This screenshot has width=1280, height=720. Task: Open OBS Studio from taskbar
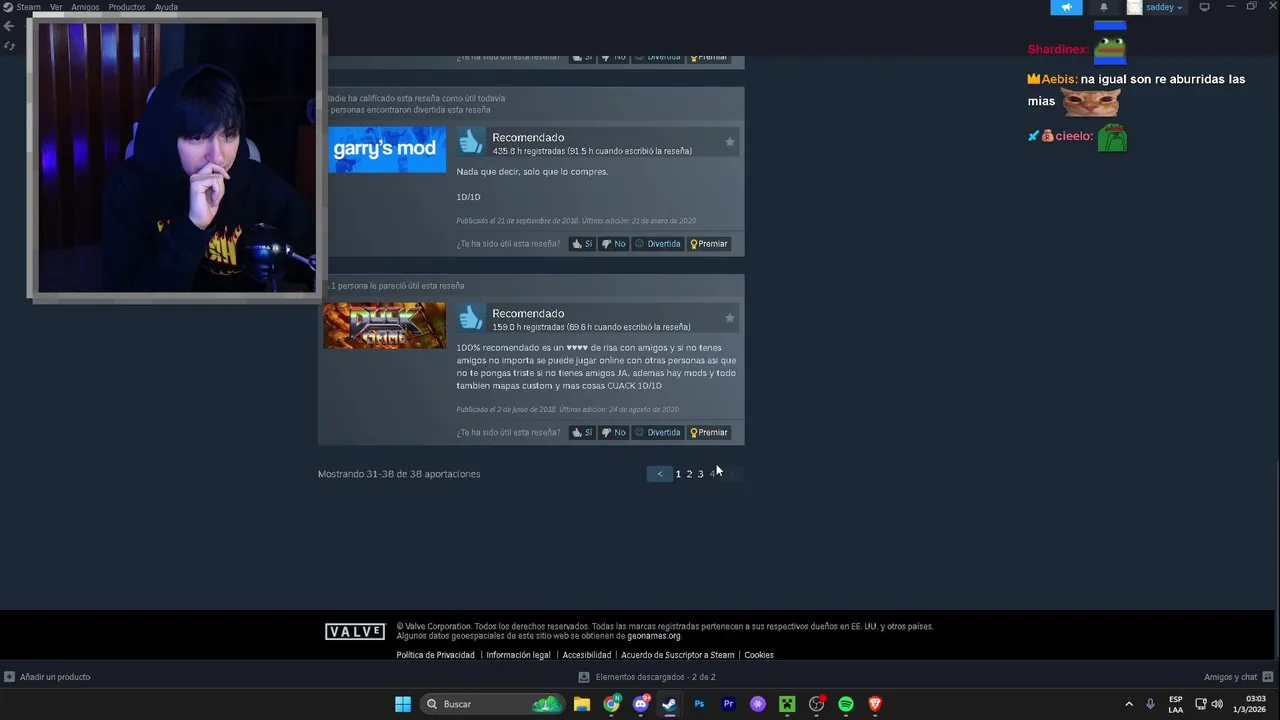[816, 704]
